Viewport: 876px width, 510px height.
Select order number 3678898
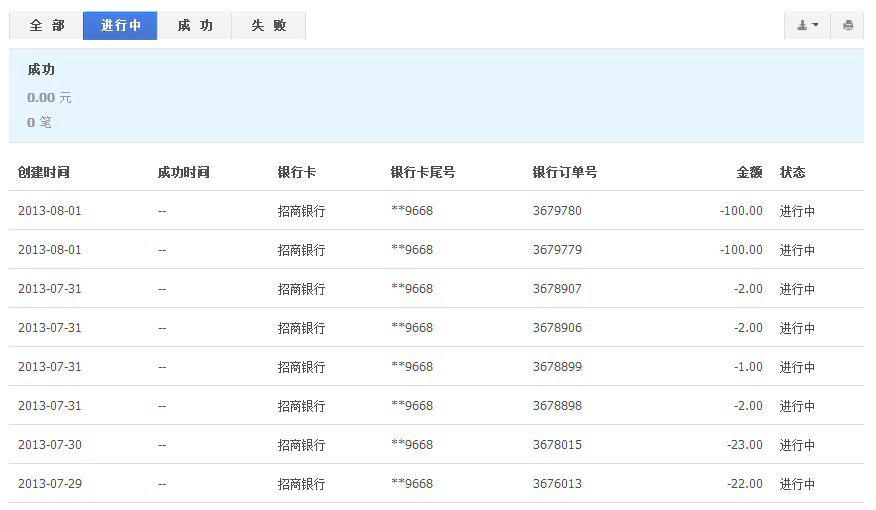557,406
